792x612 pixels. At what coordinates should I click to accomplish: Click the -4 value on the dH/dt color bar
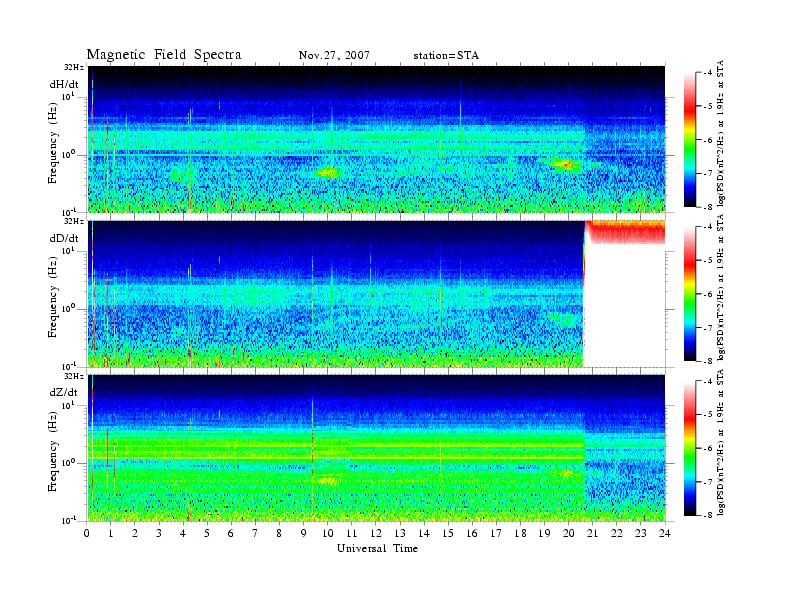click(709, 73)
